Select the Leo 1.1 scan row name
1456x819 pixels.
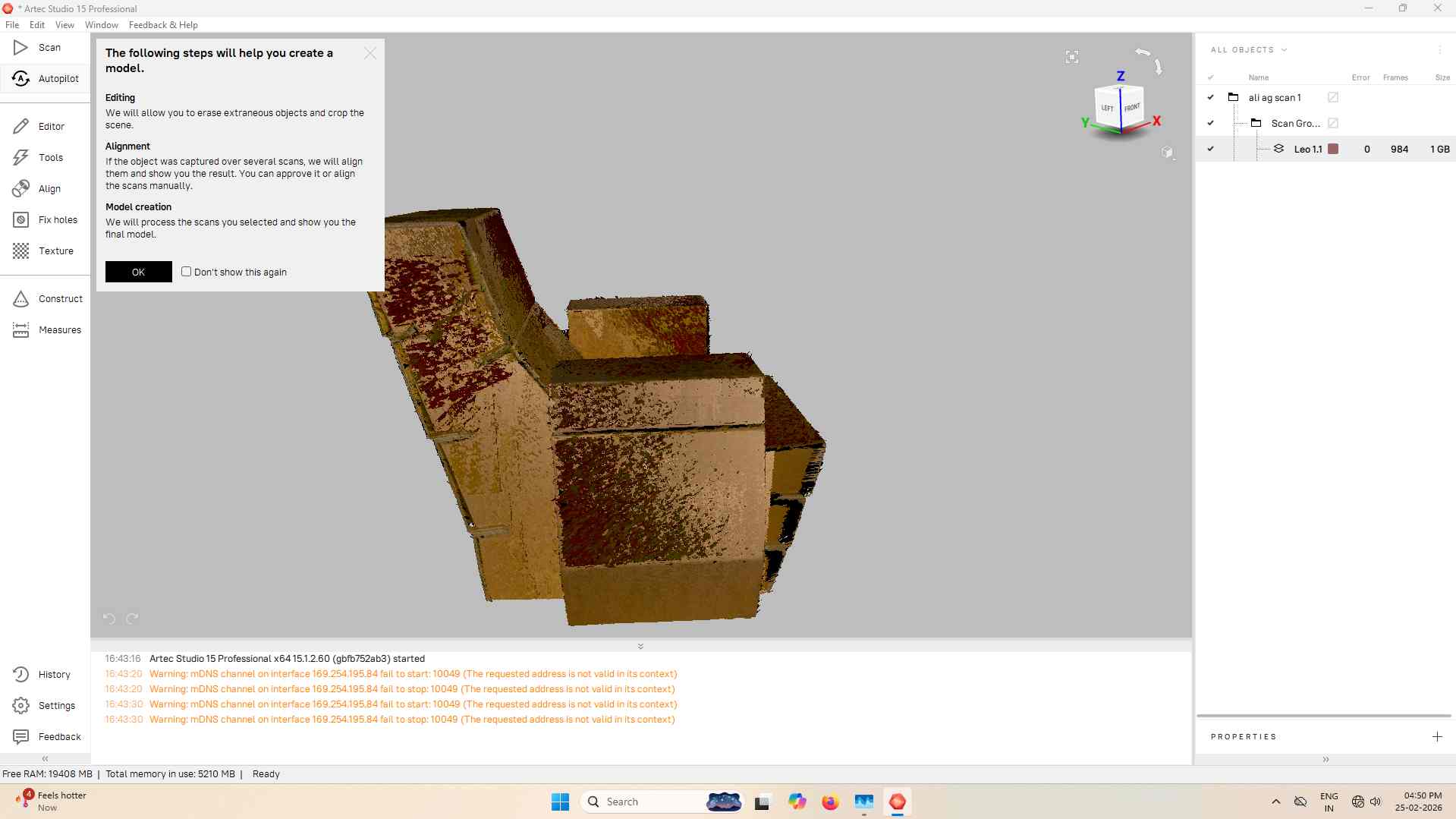tap(1308, 150)
